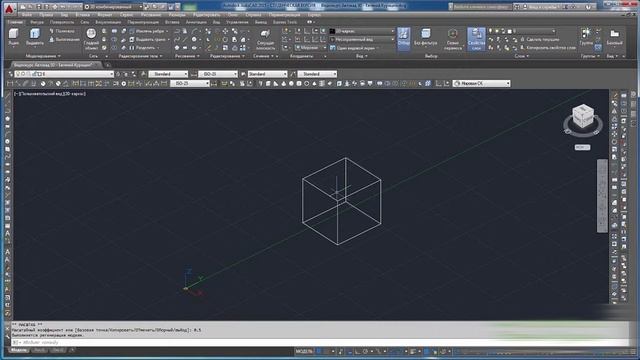The width and height of the screenshot is (640, 360).
Task: Select Box icon in Modeling toolbar
Action: pyautogui.click(x=268, y=83)
